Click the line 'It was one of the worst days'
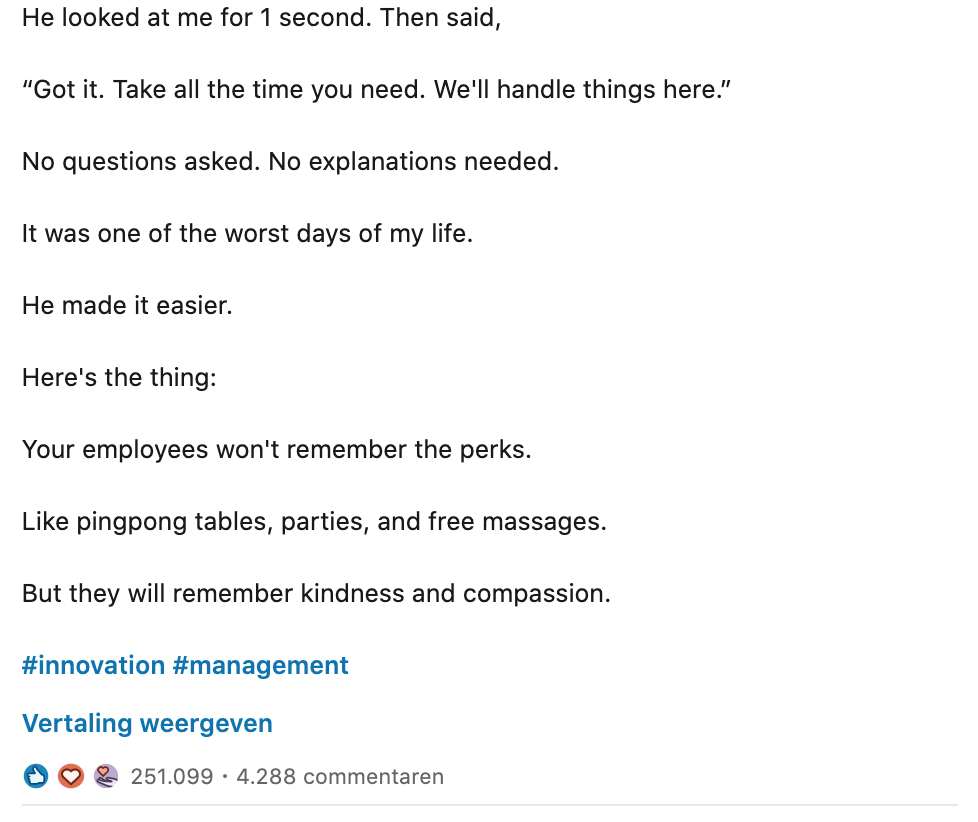Screen dimensions: 978x822 coord(247,234)
